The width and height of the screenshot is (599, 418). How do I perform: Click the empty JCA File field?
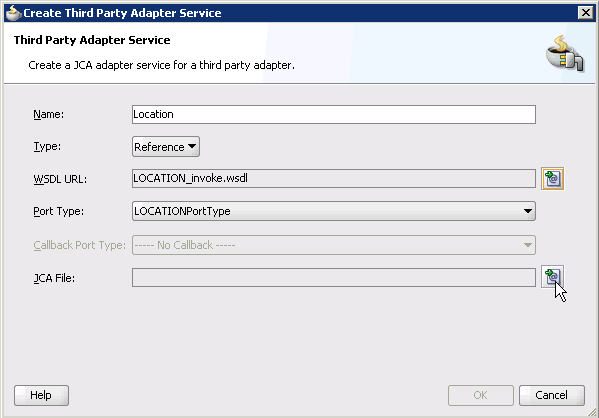tap(333, 277)
